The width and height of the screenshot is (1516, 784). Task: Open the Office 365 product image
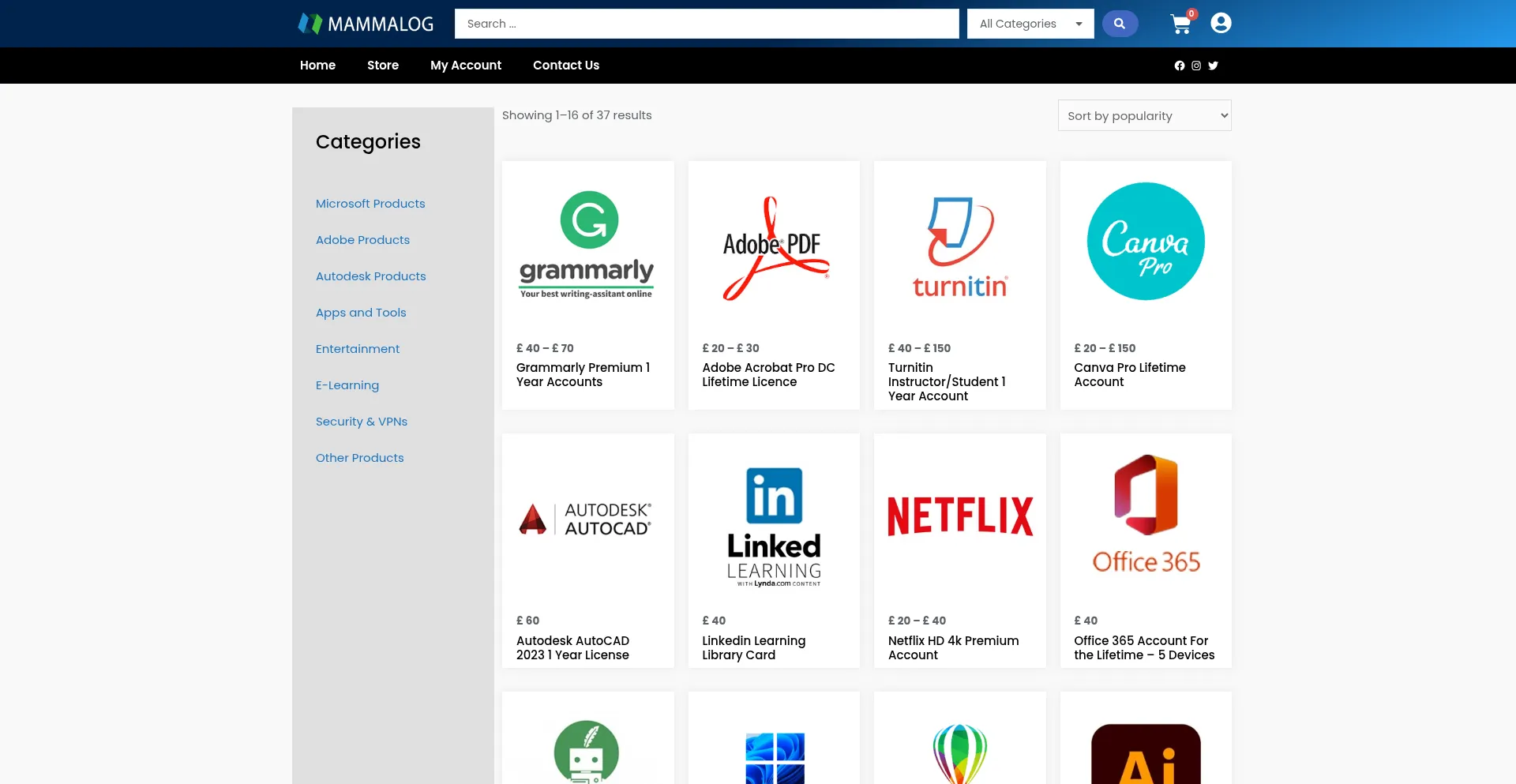tap(1146, 516)
